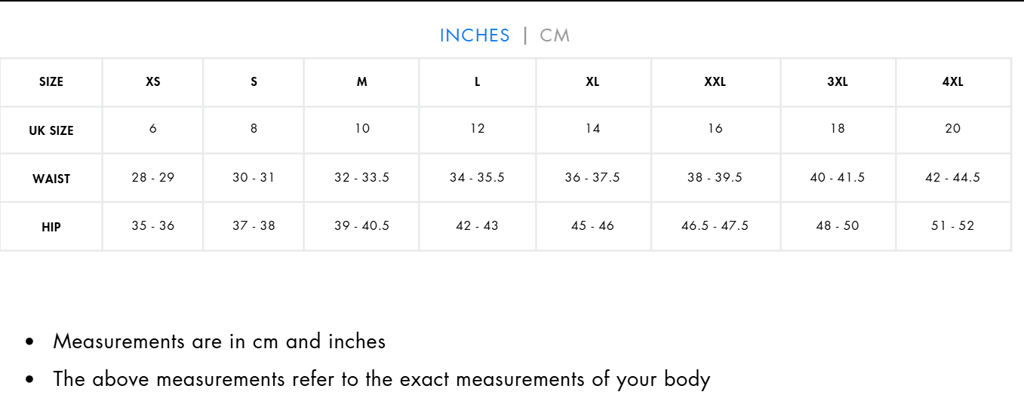Screen dimensions: 1024x401
Task: Click waist value 32 - 33.5
Action: (x=362, y=178)
